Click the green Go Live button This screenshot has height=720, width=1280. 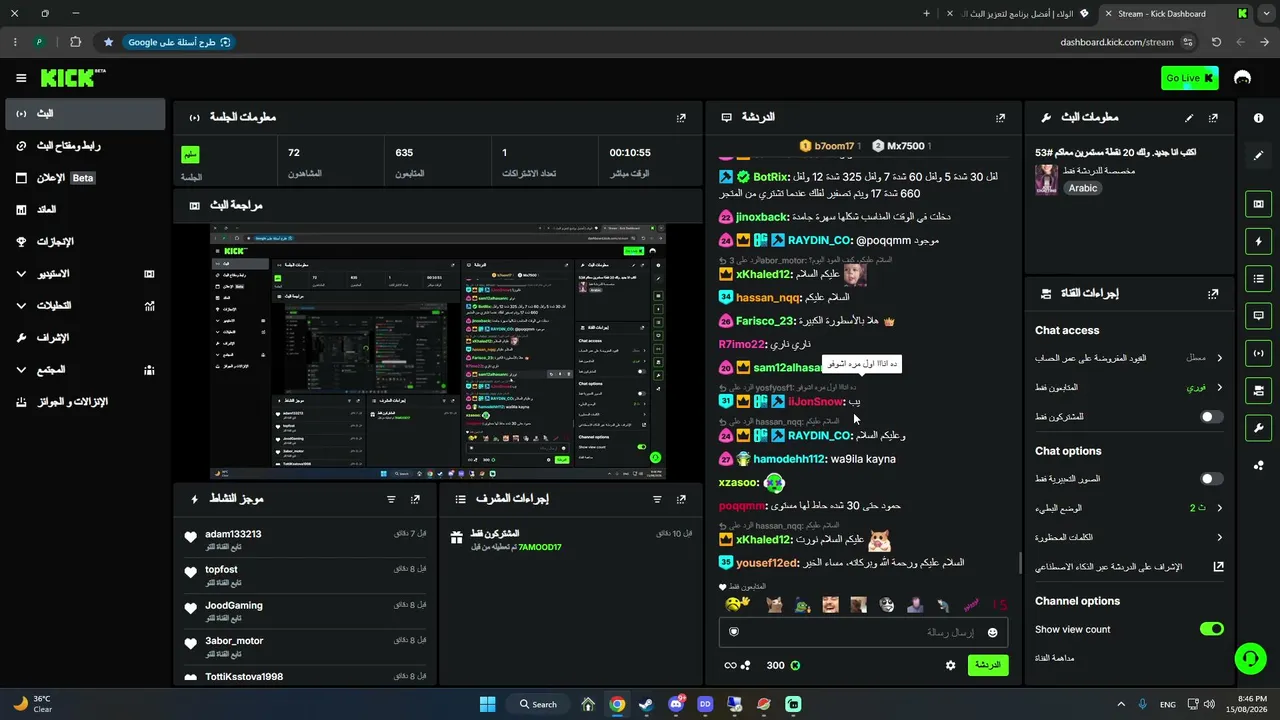pos(1190,78)
